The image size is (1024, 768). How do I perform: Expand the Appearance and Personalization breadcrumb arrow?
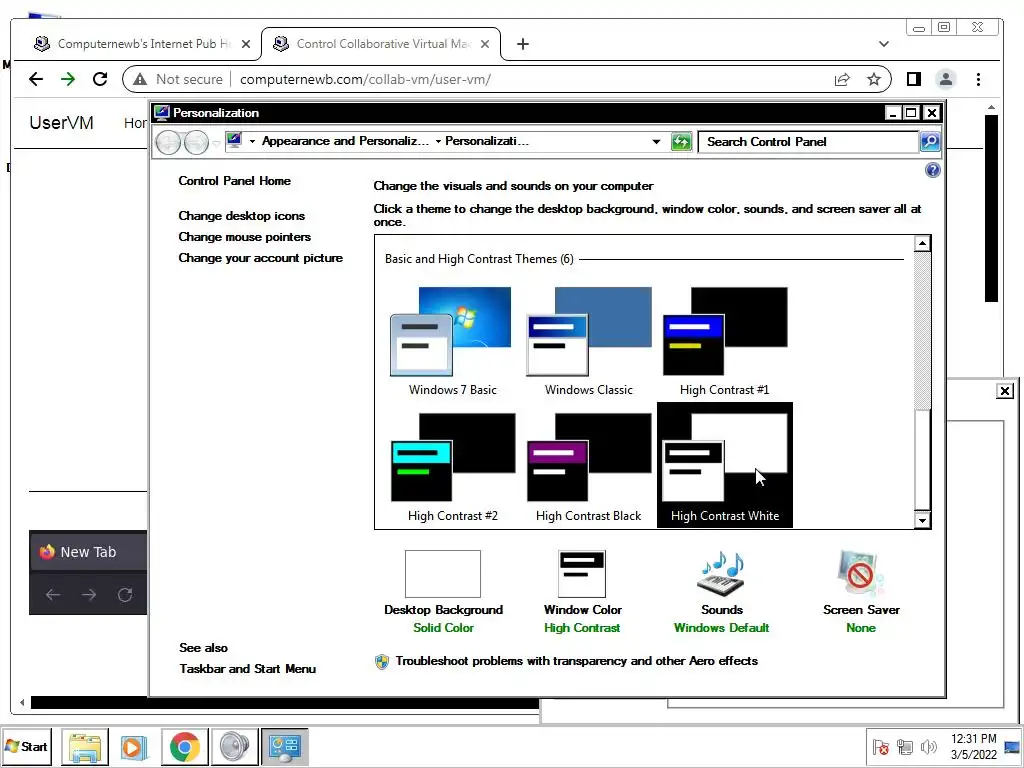coord(438,142)
